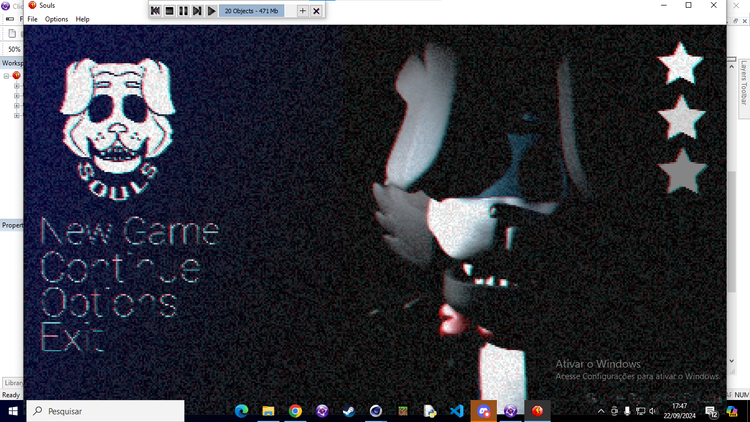The width and height of the screenshot is (750, 422).
Task: Open the Discord taskbar icon
Action: coord(484,411)
